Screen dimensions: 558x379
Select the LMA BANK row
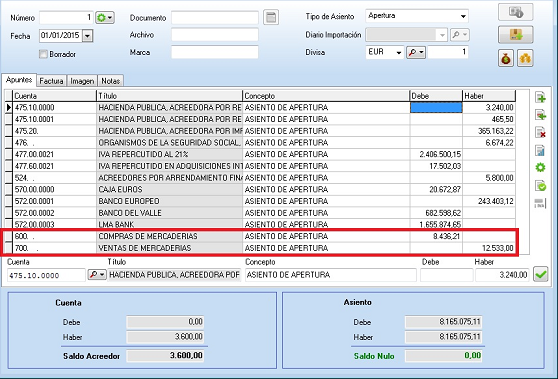260,224
